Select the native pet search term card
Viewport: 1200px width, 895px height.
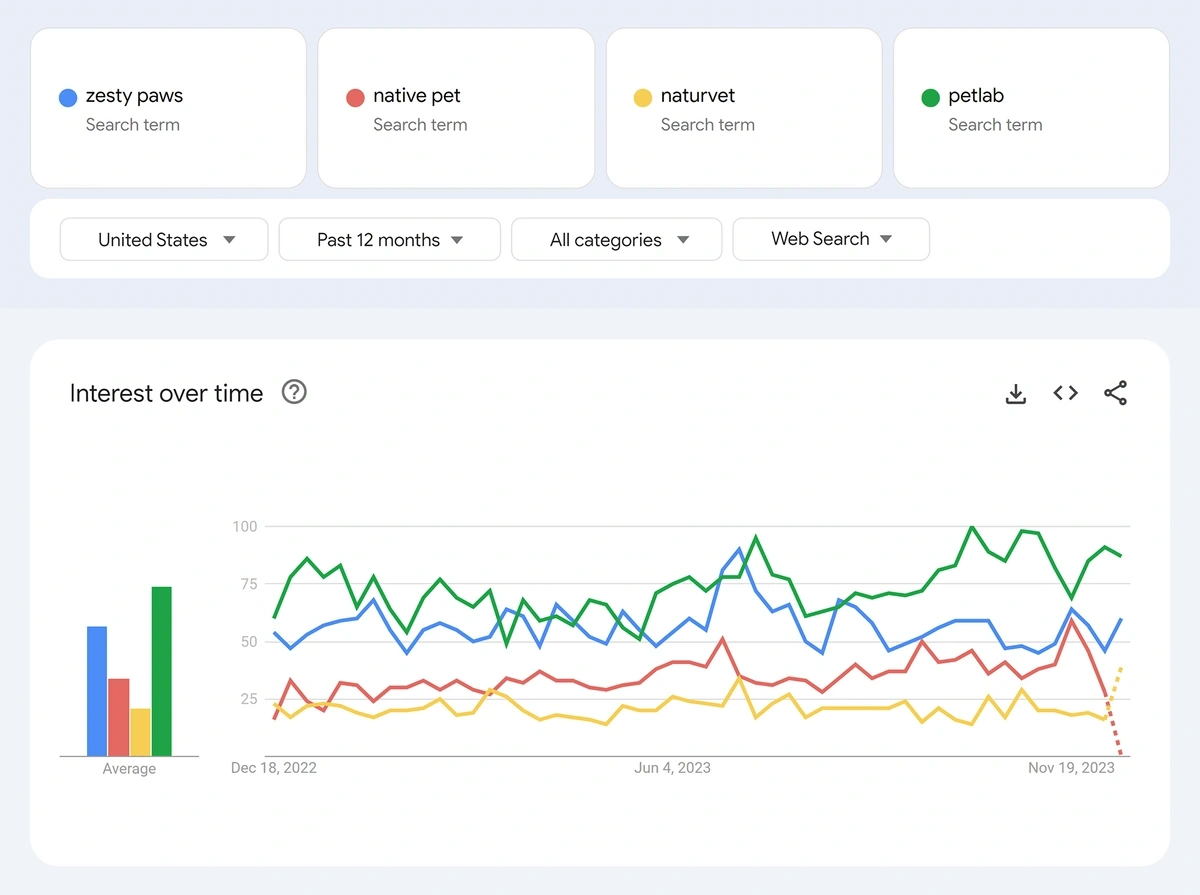456,108
